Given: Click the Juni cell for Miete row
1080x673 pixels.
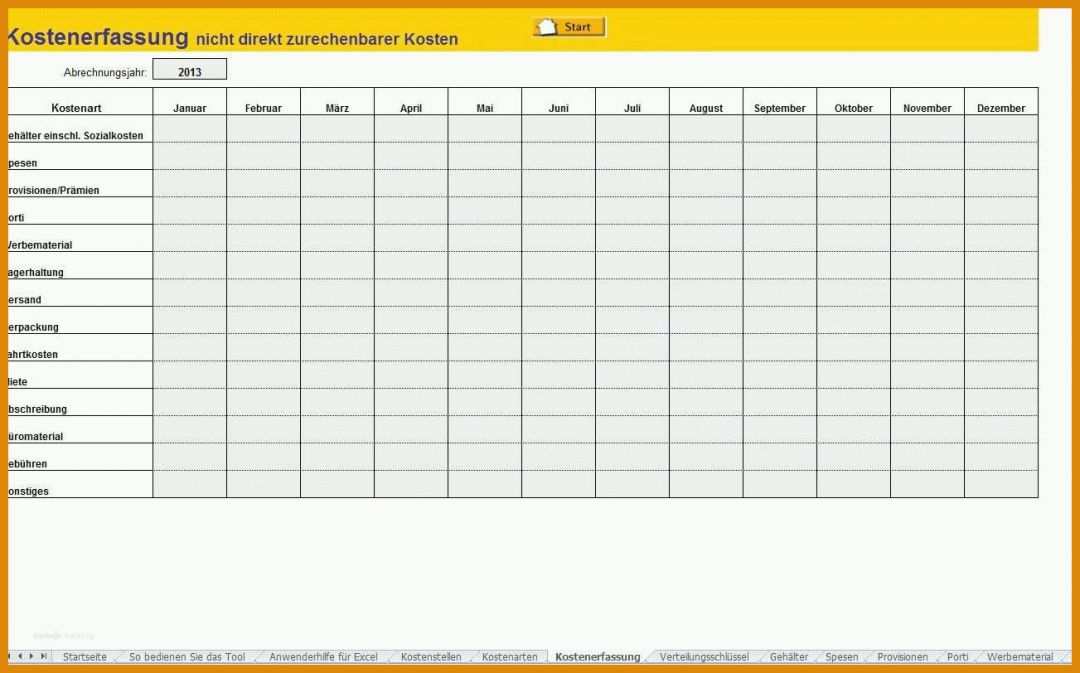Looking at the screenshot, I should (x=559, y=375).
